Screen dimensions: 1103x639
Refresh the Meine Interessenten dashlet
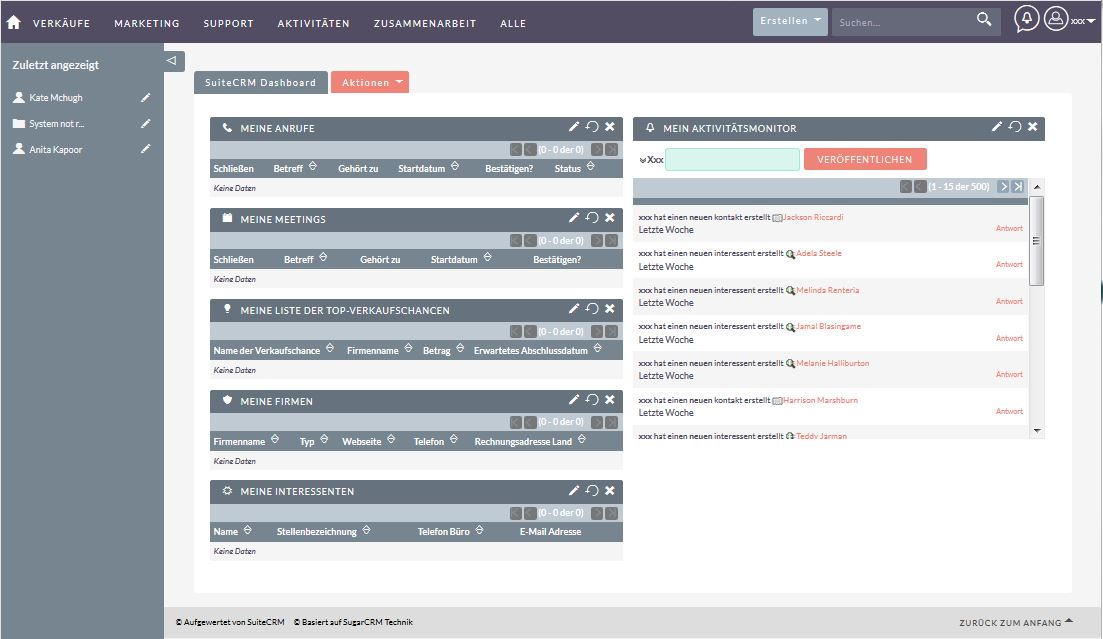click(592, 490)
